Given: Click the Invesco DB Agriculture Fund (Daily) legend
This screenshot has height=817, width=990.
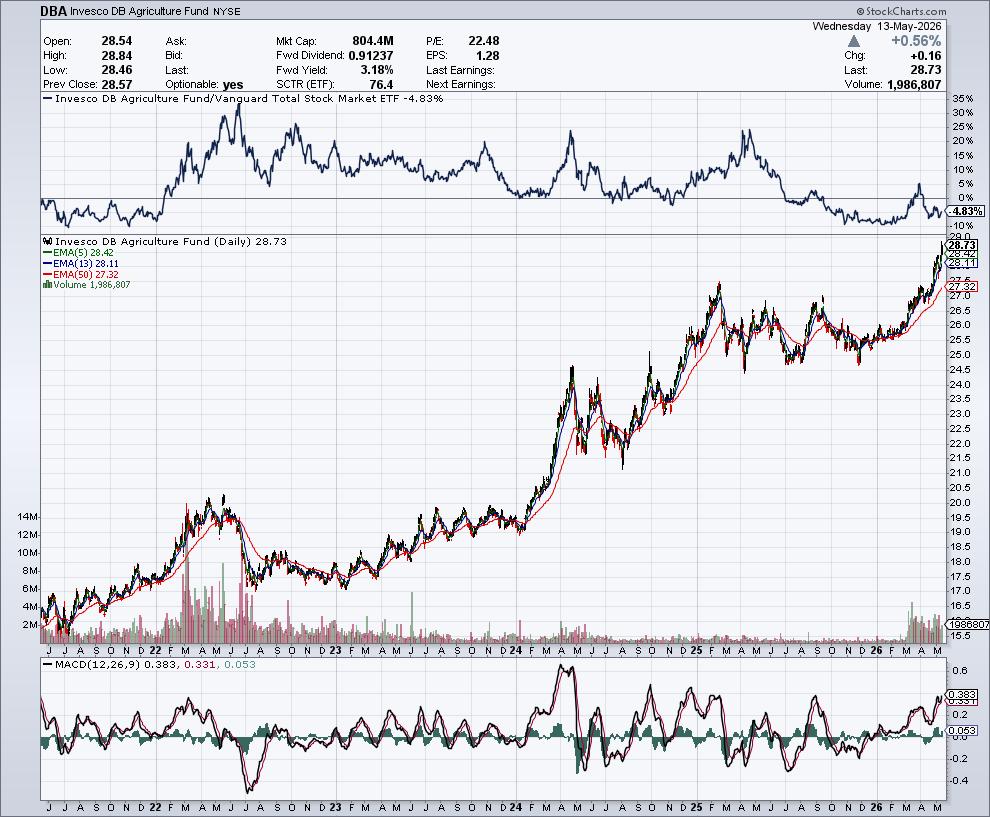Looking at the screenshot, I should (x=170, y=241).
